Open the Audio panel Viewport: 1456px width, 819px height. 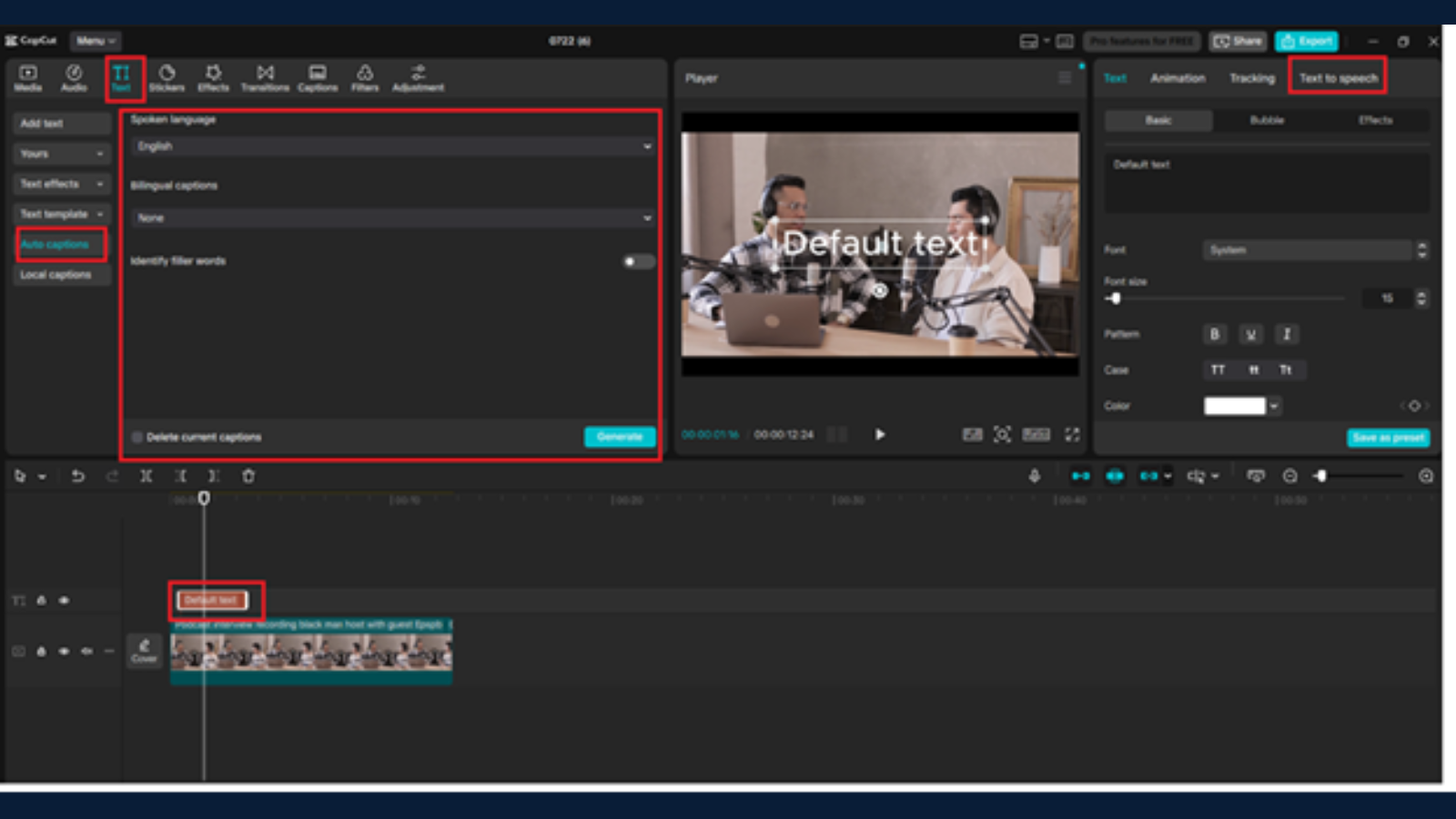(x=74, y=78)
